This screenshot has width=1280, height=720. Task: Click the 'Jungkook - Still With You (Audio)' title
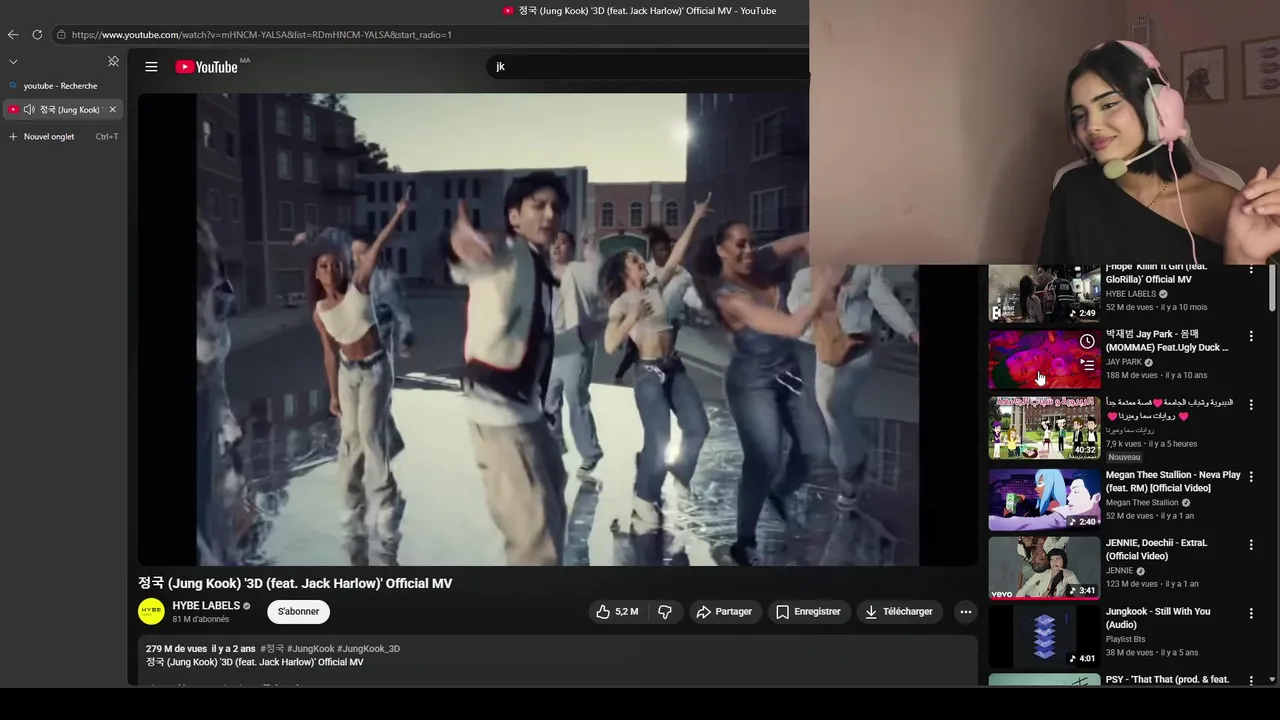tap(1158, 617)
